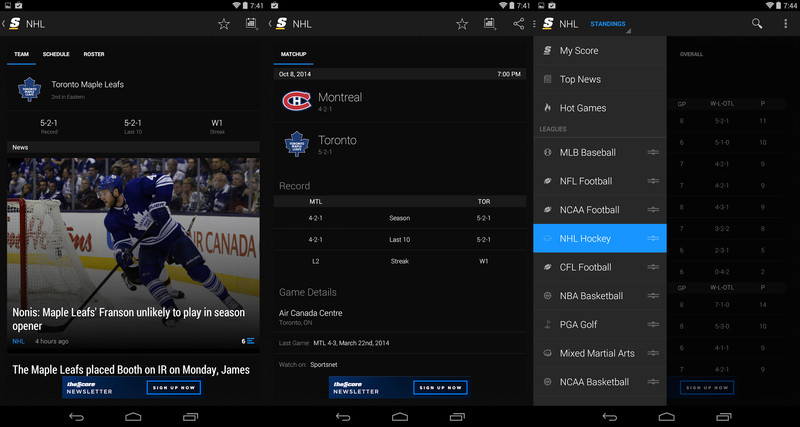Tap Android back button under left screen
The height and width of the screenshot is (427, 800).
click(x=76, y=417)
